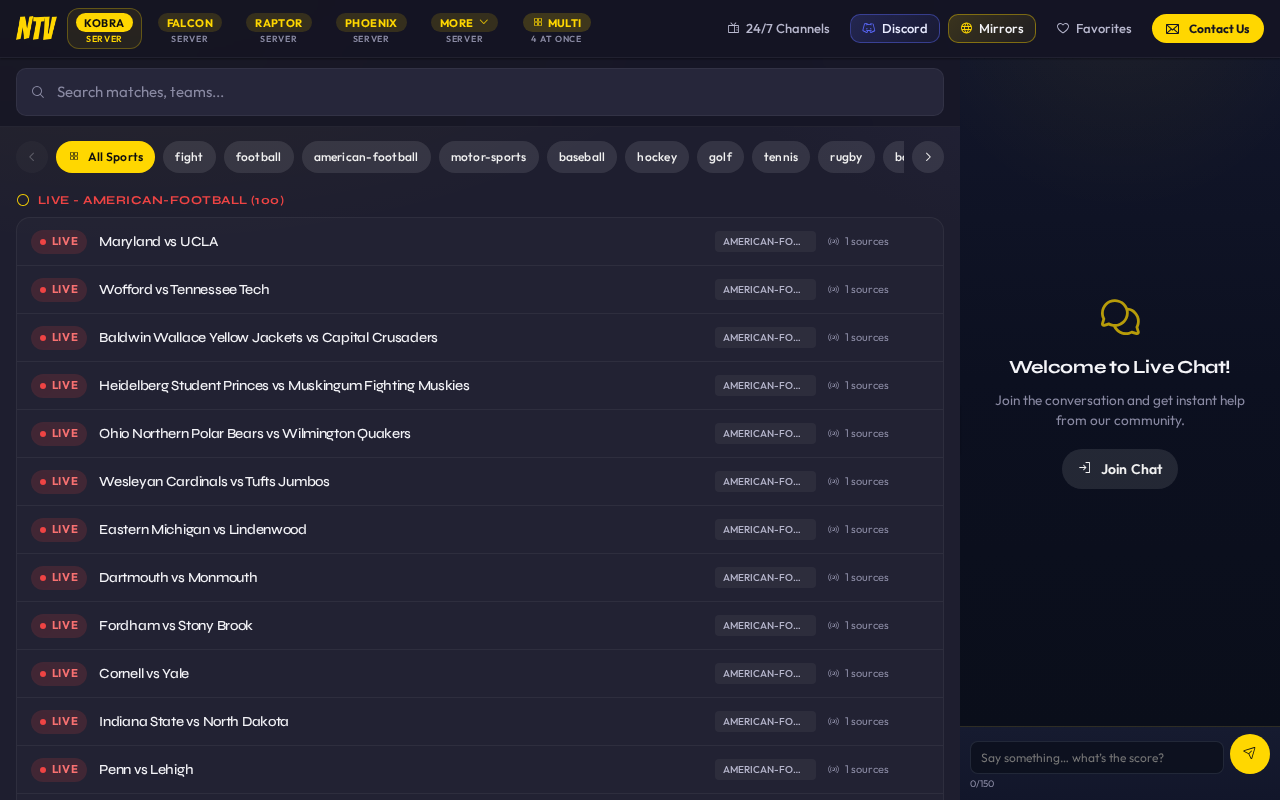The width and height of the screenshot is (1280, 800).
Task: Open 24/7 Channels TV link
Action: tap(778, 28)
